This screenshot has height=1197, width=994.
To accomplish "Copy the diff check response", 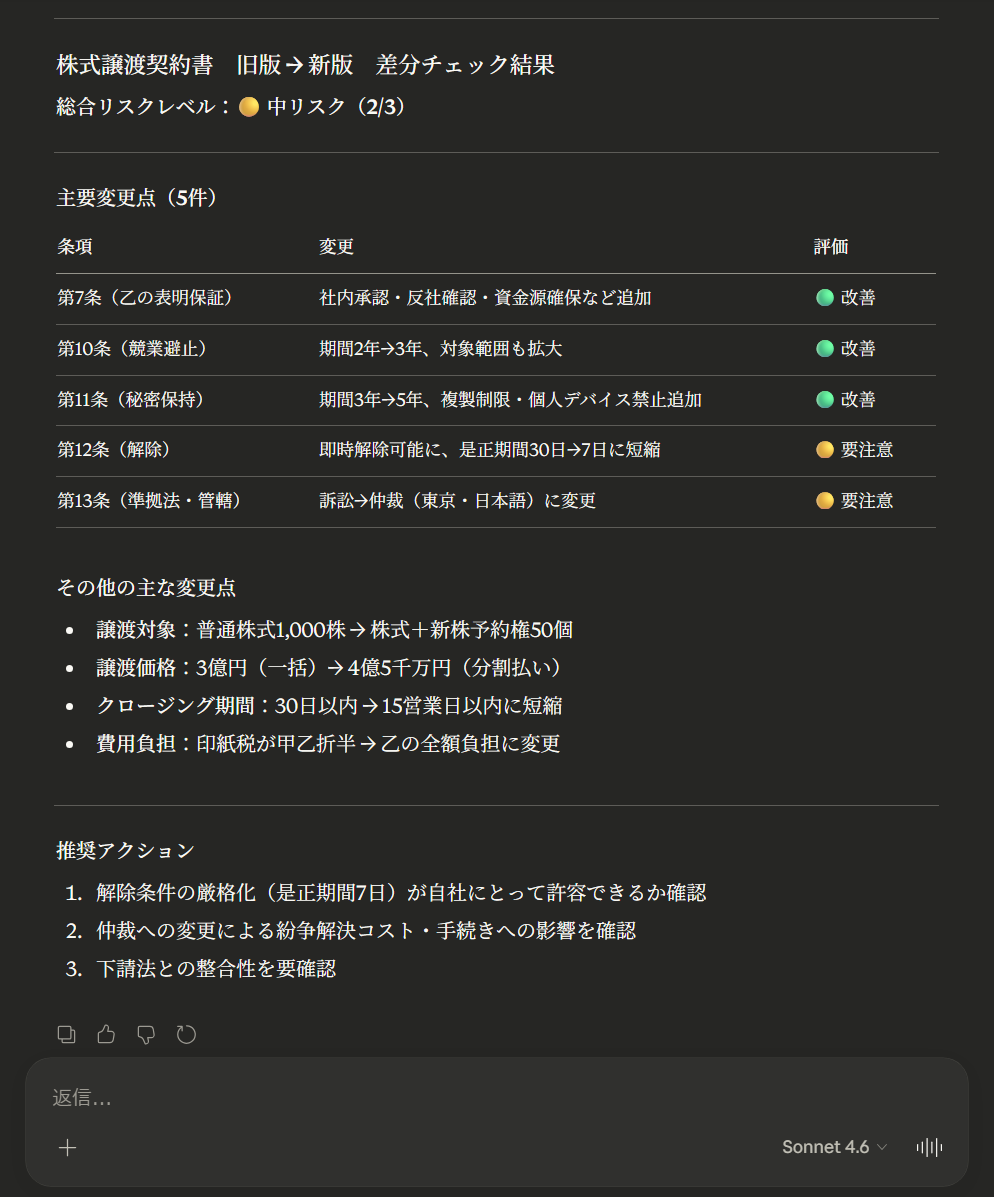I will (66, 1034).
